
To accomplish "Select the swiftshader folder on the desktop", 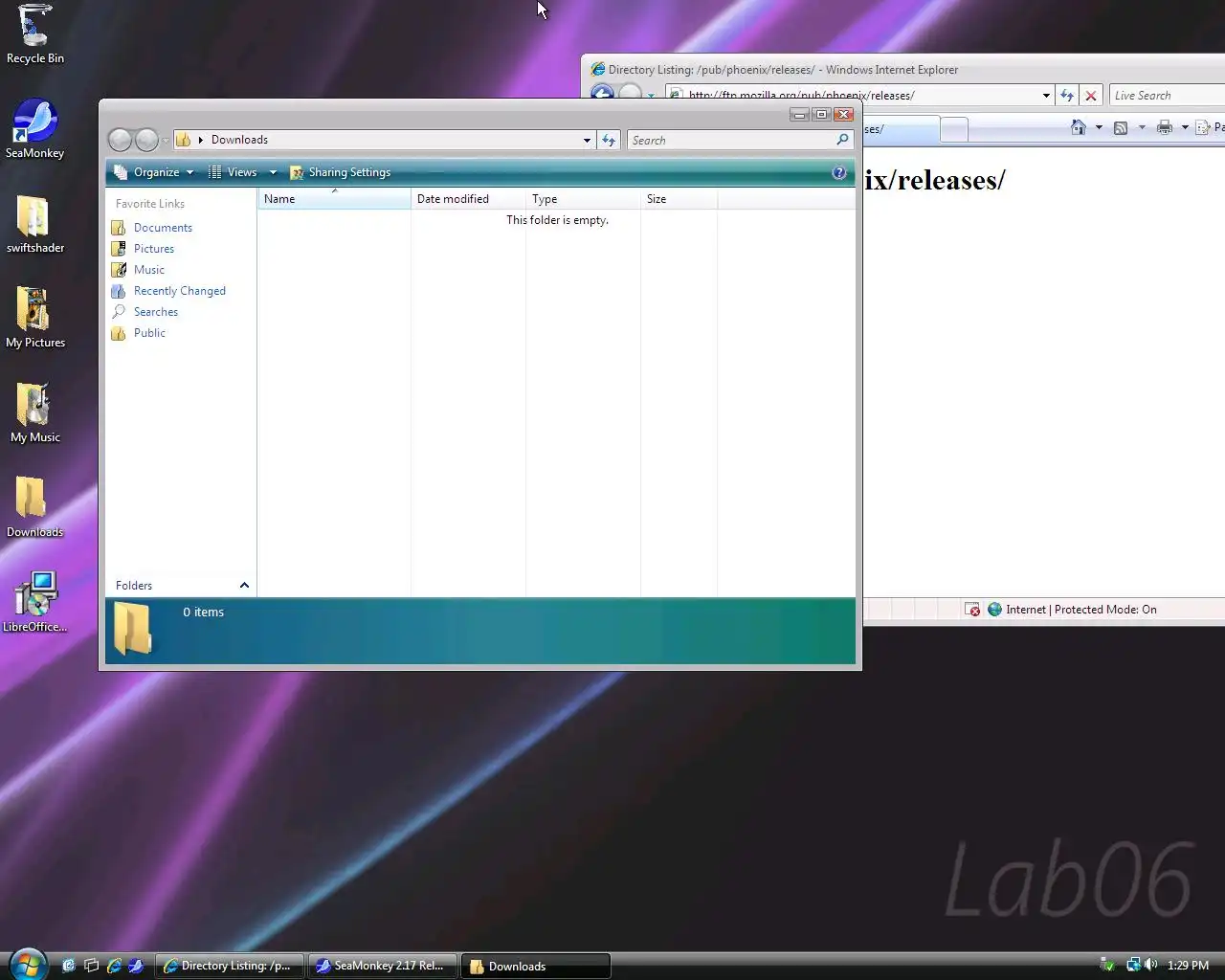I will pos(35,224).
